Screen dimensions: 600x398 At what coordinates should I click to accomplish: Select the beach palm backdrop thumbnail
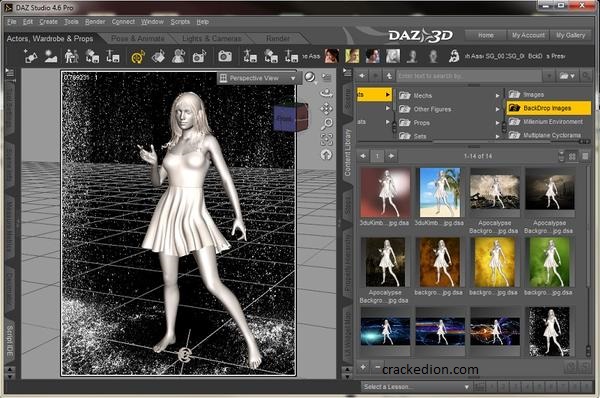[x=439, y=192]
